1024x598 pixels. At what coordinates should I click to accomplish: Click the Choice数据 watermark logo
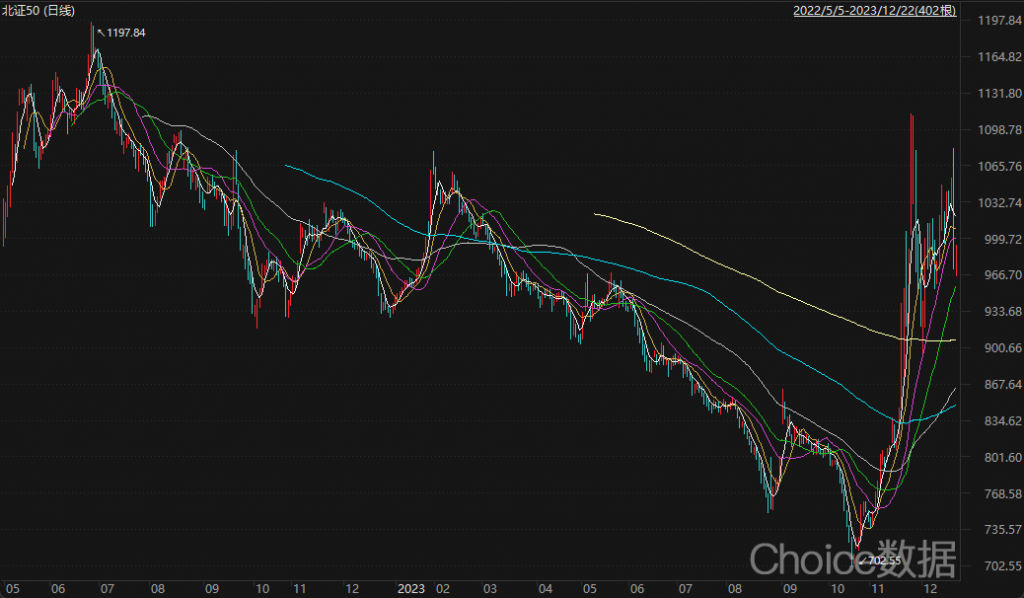[x=853, y=556]
